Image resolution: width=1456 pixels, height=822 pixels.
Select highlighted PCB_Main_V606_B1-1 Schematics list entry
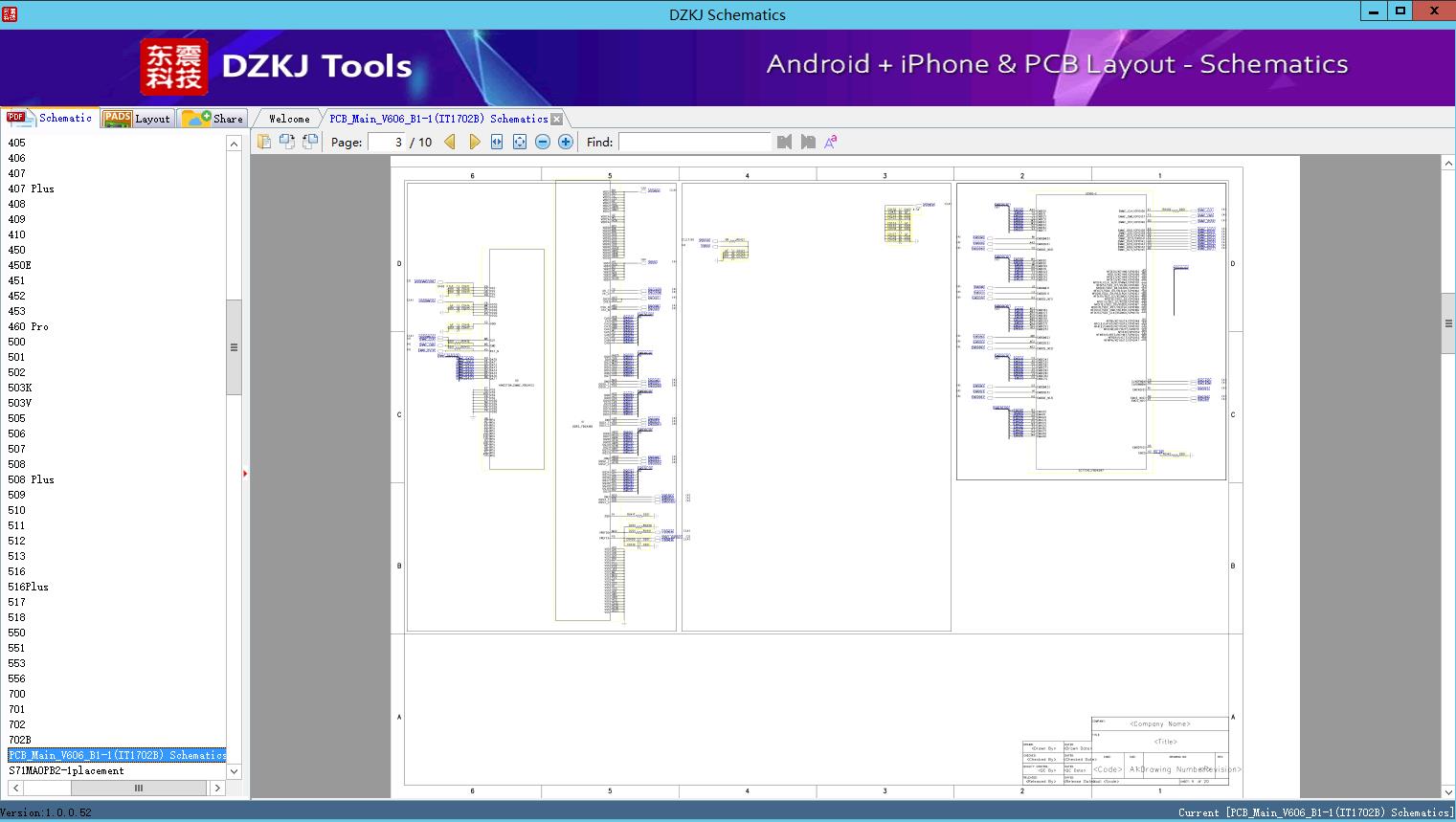pyautogui.click(x=117, y=755)
